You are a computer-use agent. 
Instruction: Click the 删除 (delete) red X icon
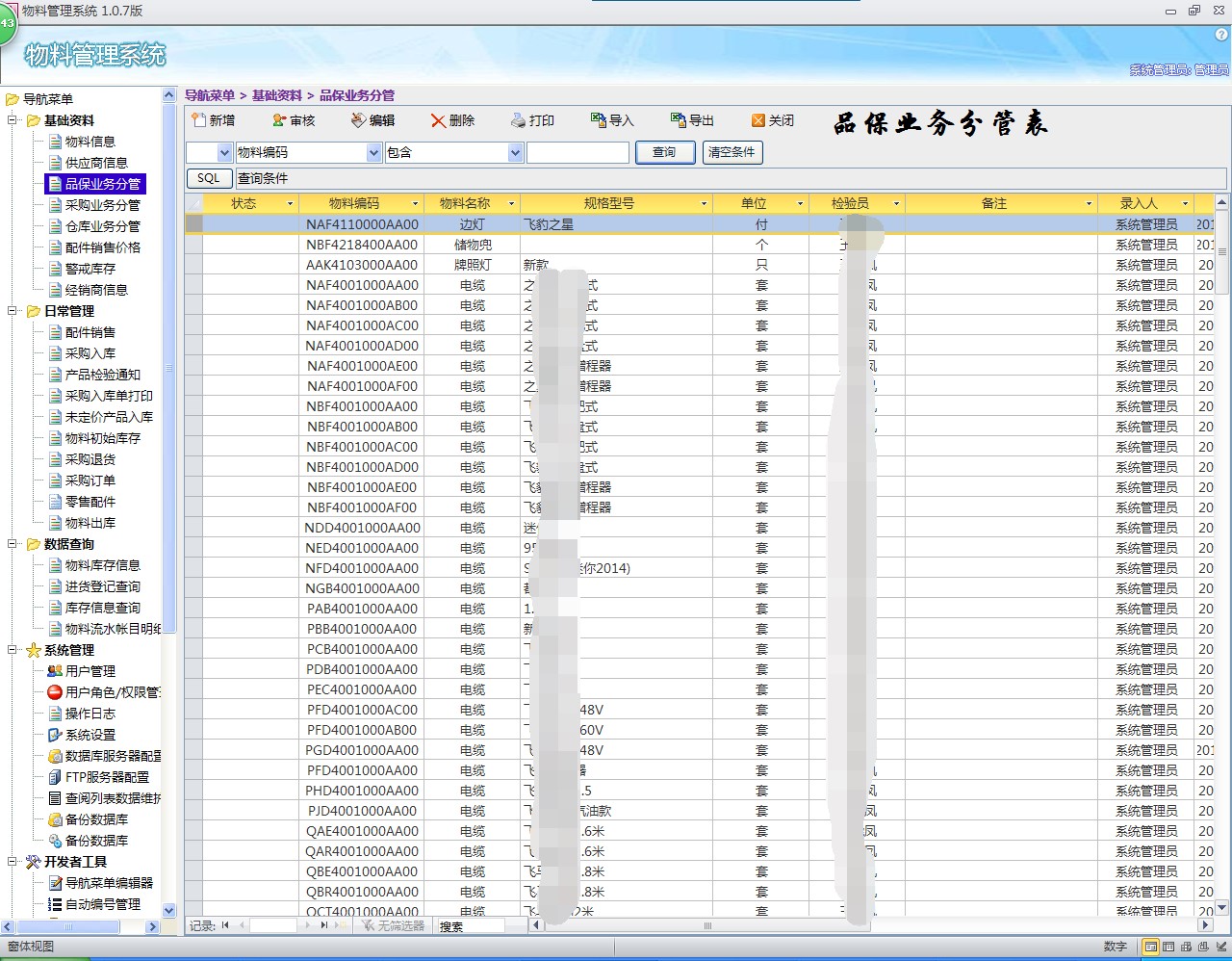pos(439,120)
